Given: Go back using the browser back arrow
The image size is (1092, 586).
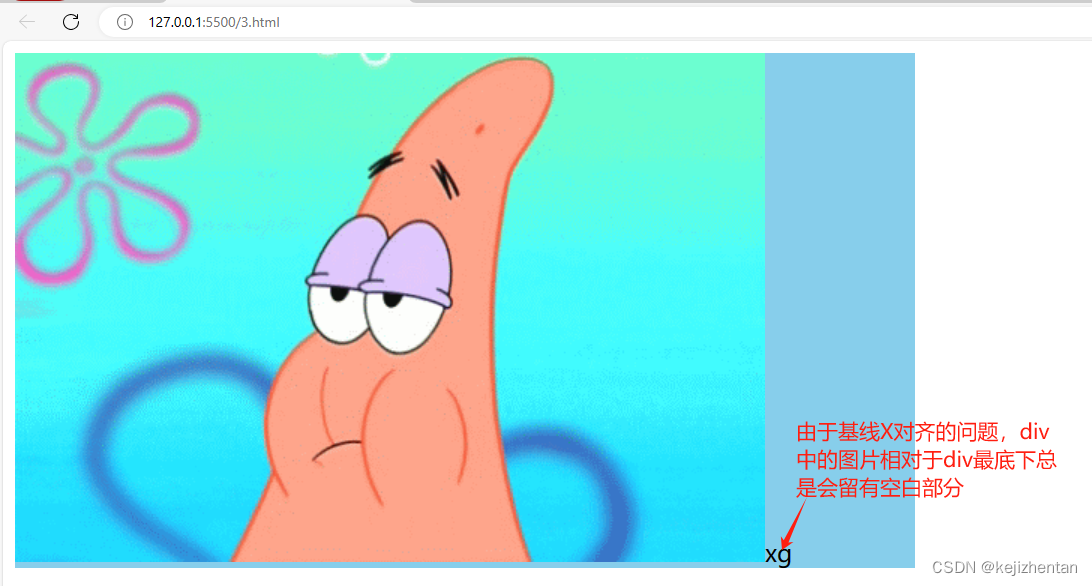Looking at the screenshot, I should 27,22.
